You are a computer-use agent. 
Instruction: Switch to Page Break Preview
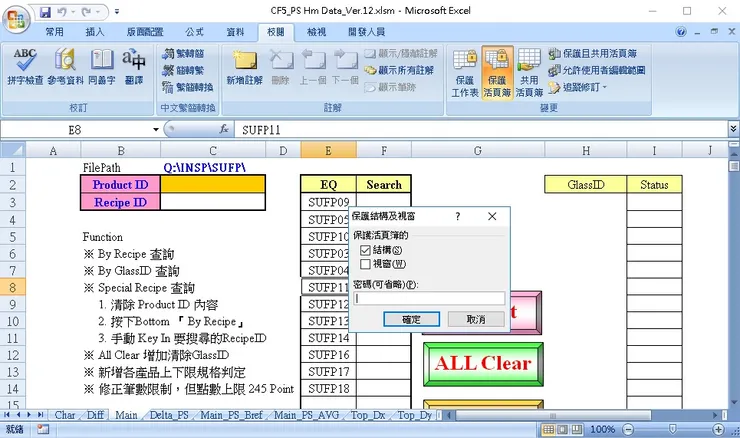pyautogui.click(x=577, y=430)
